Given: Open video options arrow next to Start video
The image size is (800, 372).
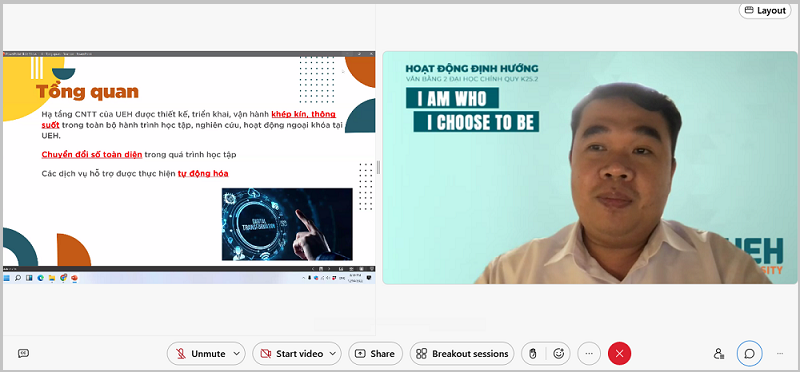Looking at the screenshot, I should (x=333, y=354).
